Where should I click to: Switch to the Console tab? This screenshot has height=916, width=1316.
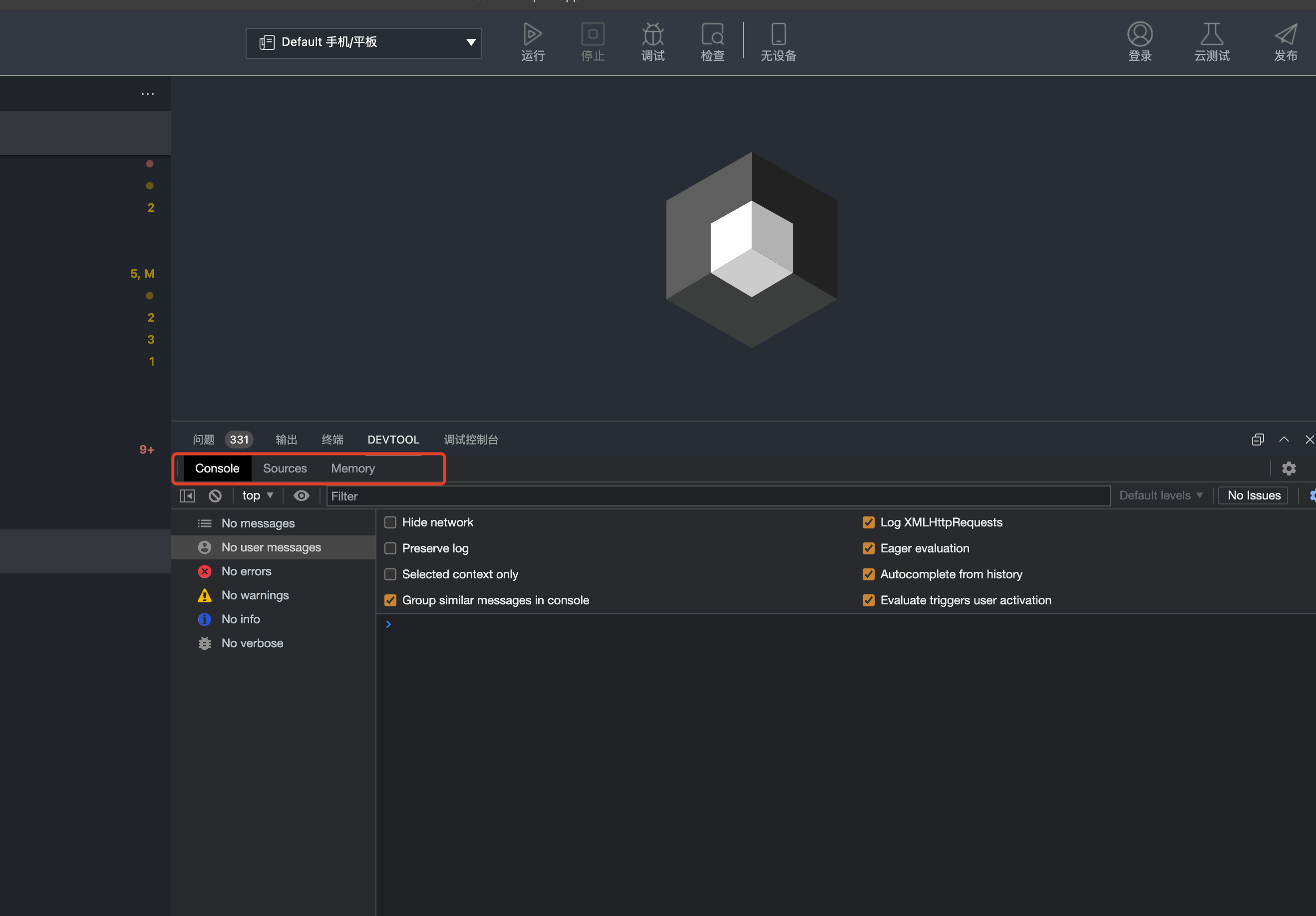tap(217, 468)
